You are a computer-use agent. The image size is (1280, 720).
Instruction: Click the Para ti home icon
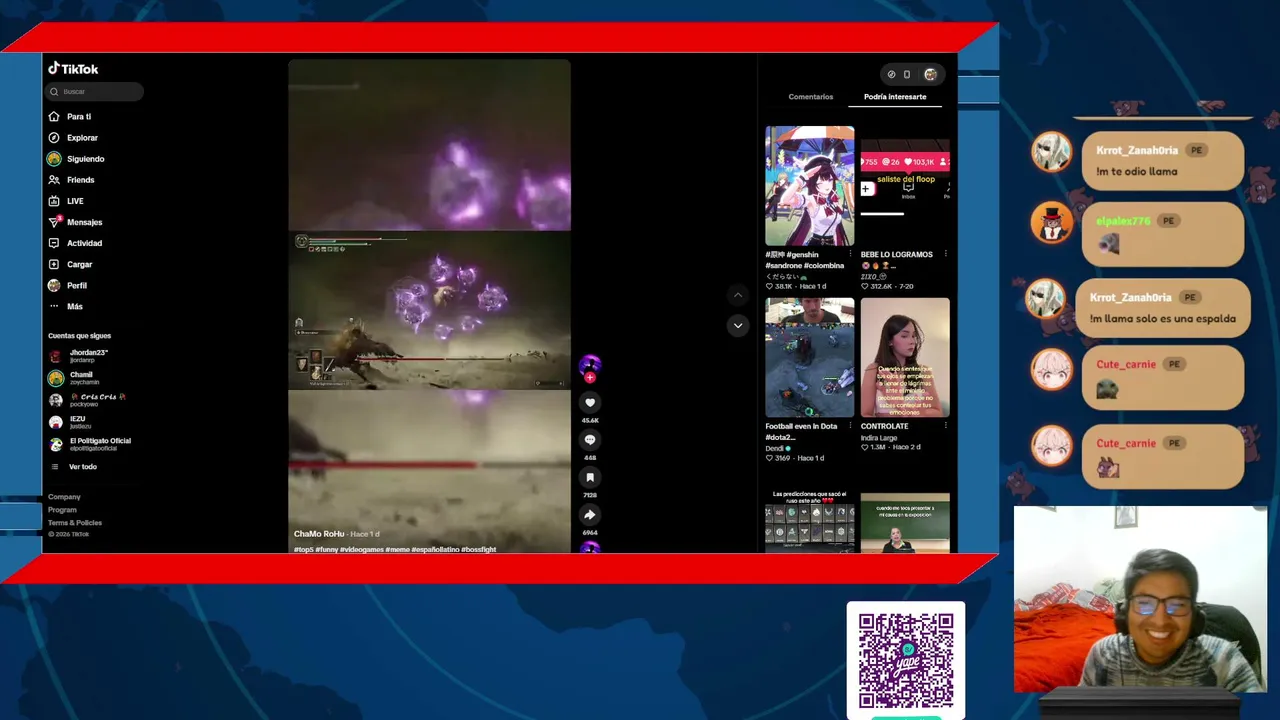[54, 117]
